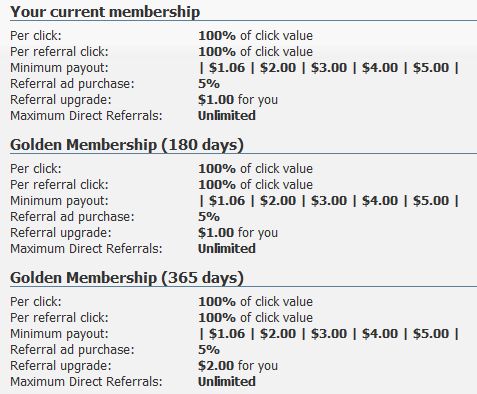The width and height of the screenshot is (477, 394).
Task: Click the 'Your current membership' heading
Action: click(x=105, y=12)
